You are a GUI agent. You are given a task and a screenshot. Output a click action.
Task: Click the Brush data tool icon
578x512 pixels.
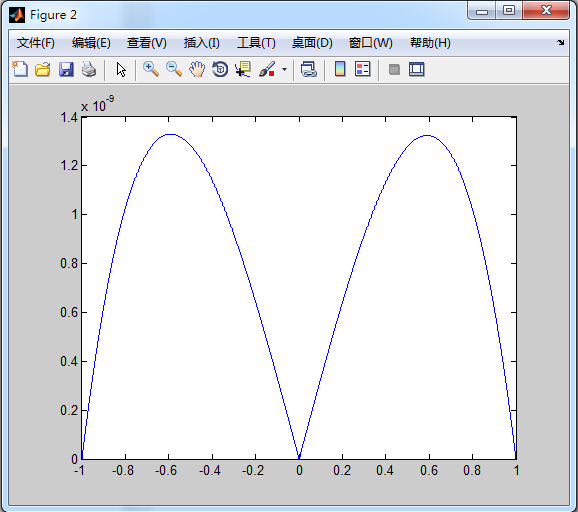pyautogui.click(x=267, y=69)
